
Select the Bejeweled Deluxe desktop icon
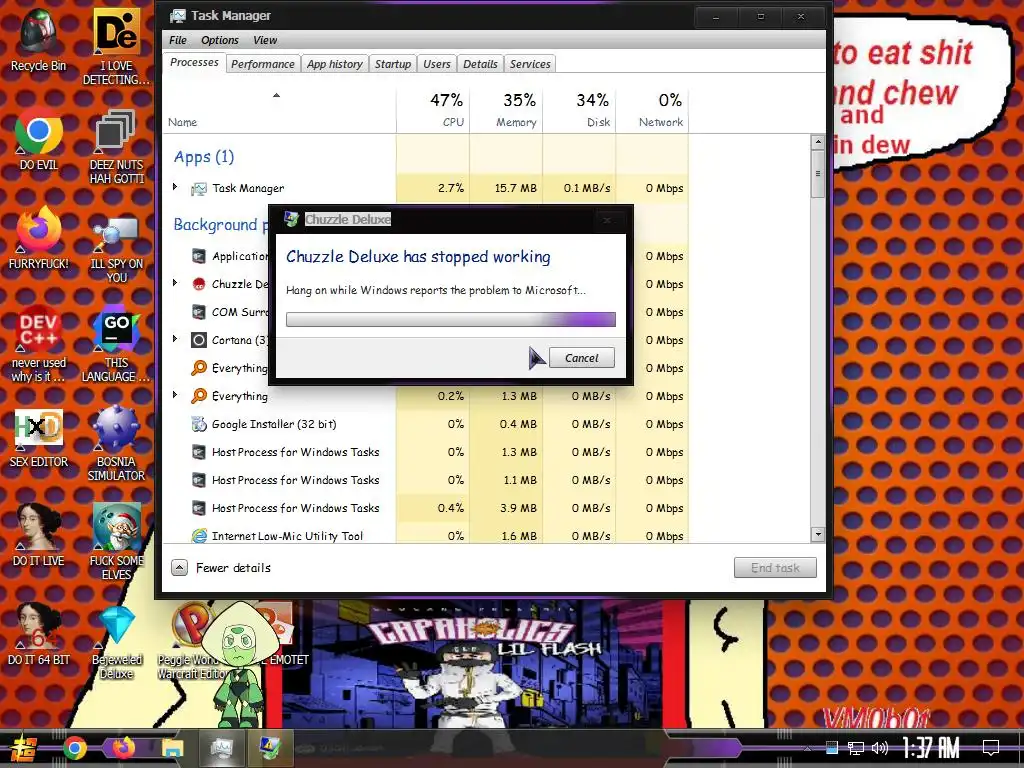coord(116,641)
